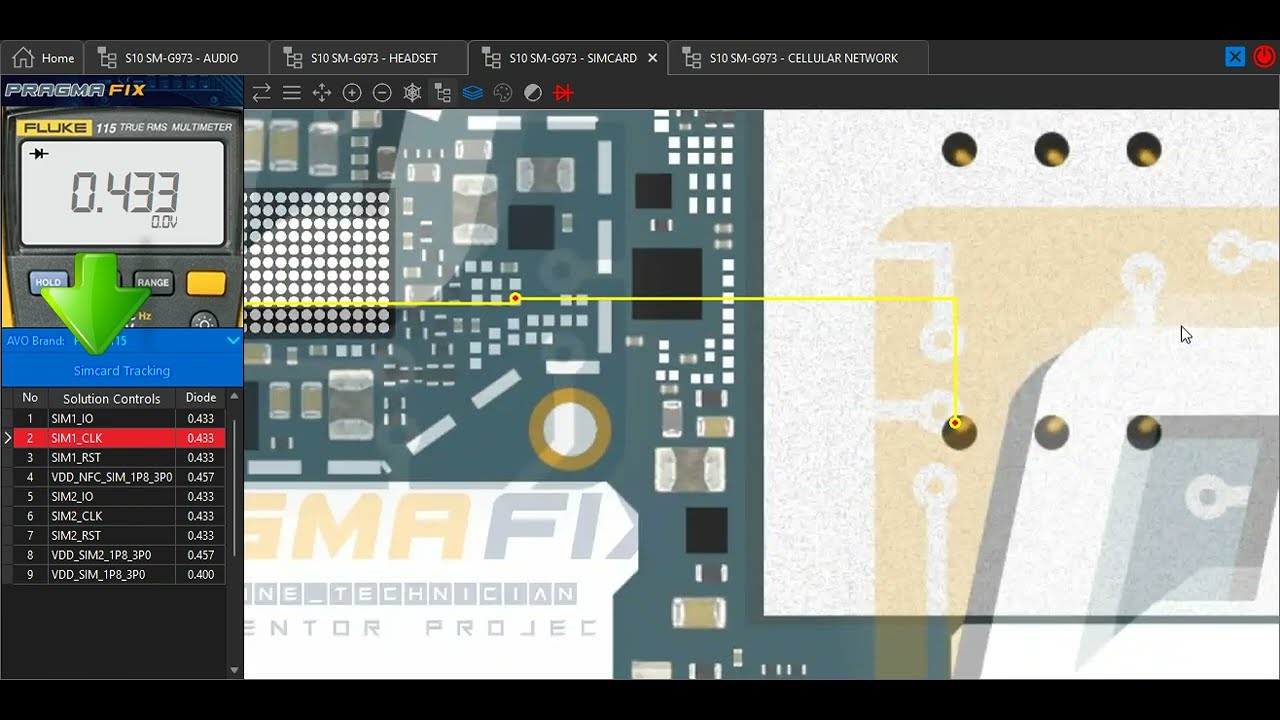1280x720 pixels.
Task: Click the multimeter 0.433 display
Action: click(x=123, y=193)
